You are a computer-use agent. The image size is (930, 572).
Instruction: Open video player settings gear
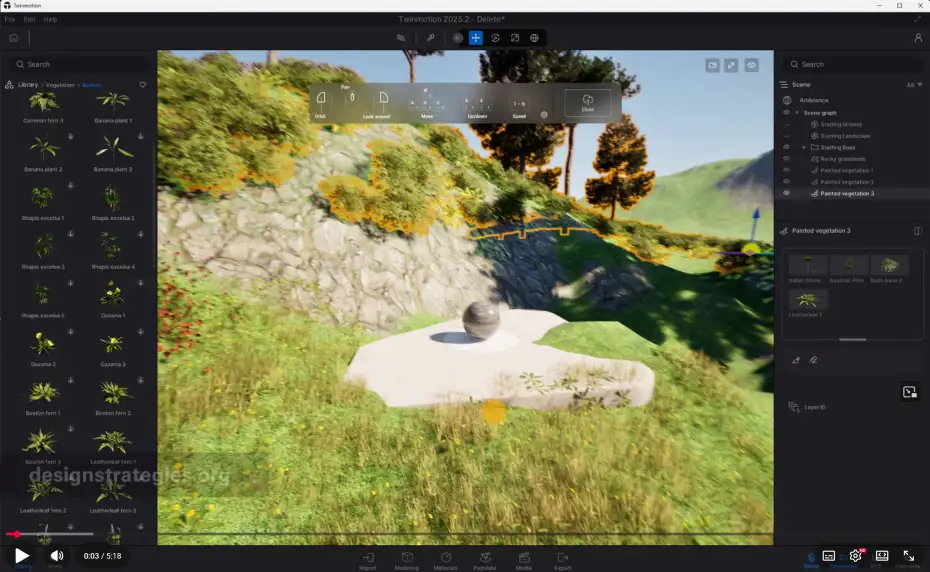point(855,556)
